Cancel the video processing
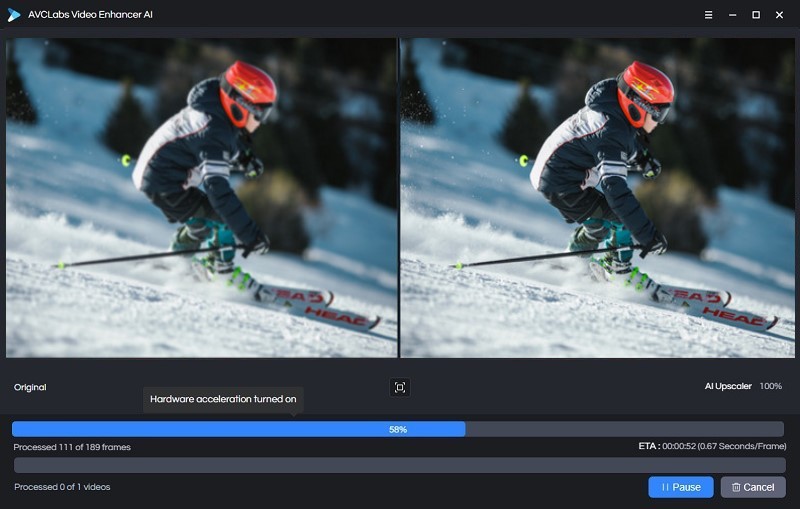Screen dimensions: 800x509 tap(753, 487)
